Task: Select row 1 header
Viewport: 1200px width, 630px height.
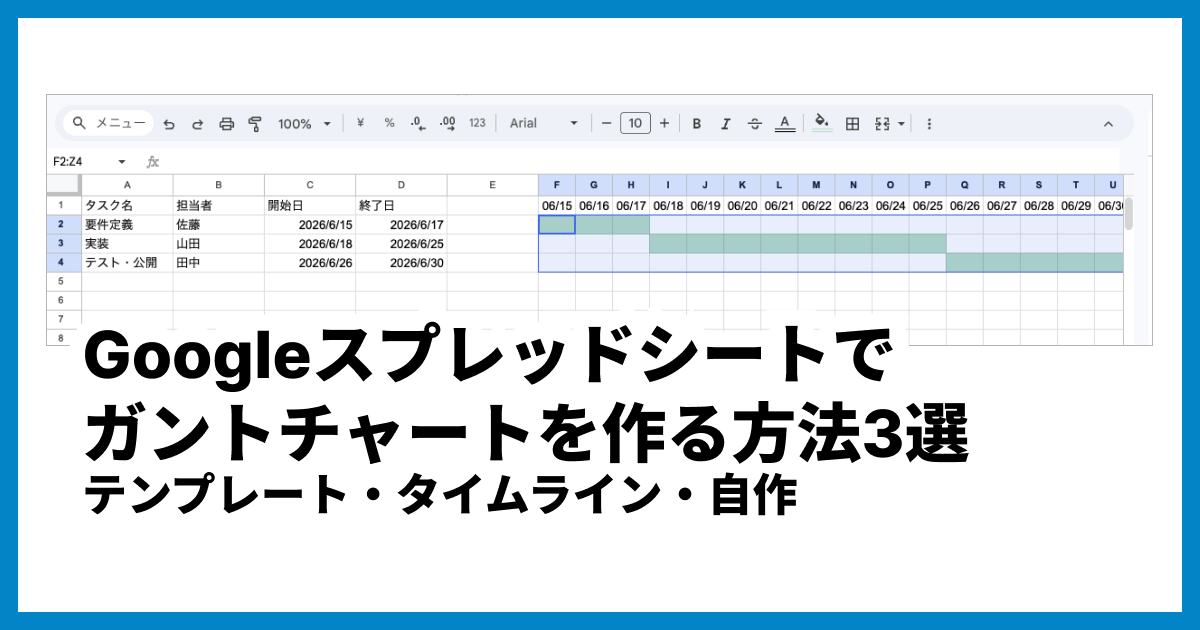Action: [x=64, y=205]
